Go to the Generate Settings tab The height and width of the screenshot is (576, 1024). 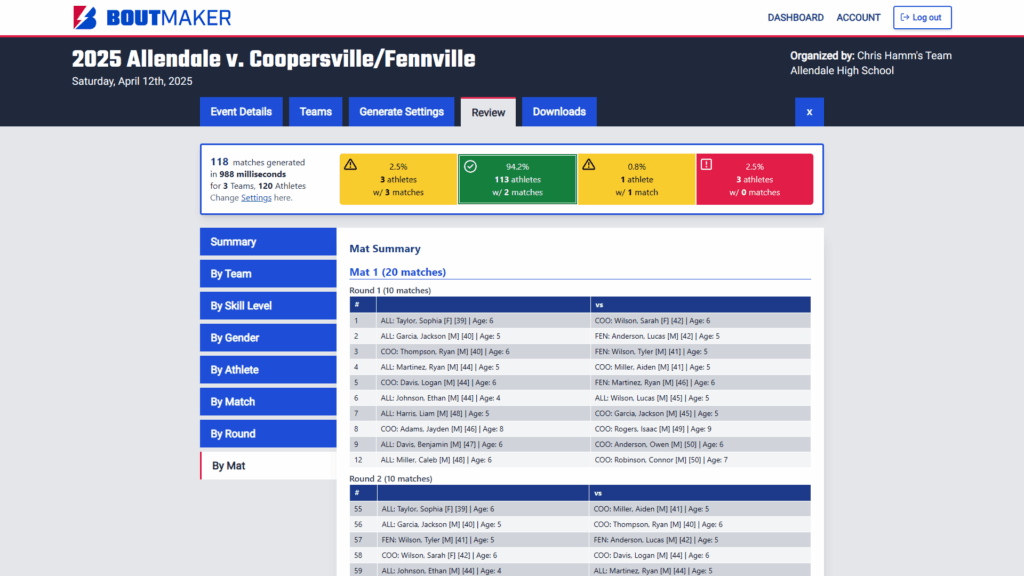(401, 112)
